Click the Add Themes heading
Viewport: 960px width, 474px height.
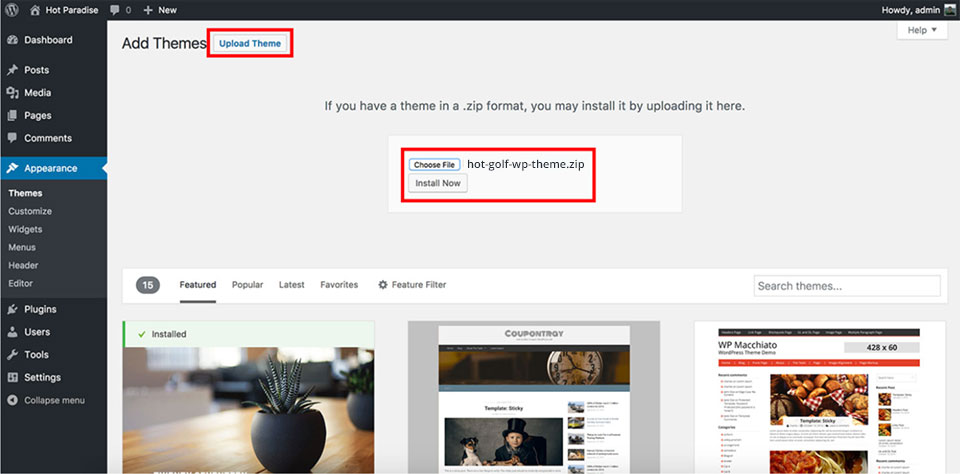164,43
